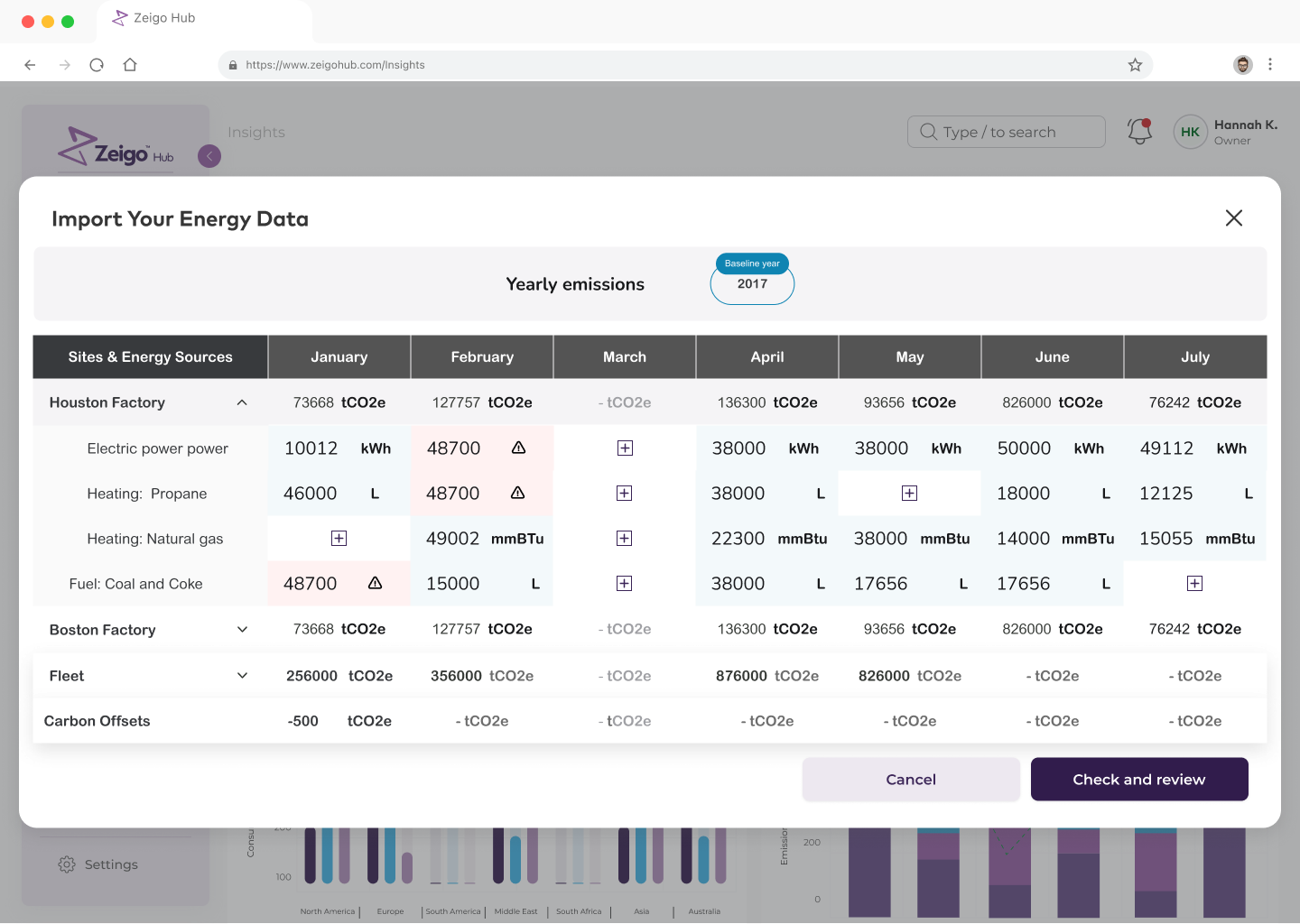This screenshot has width=1300, height=924.
Task: Reload the browser page
Action: pos(97,65)
